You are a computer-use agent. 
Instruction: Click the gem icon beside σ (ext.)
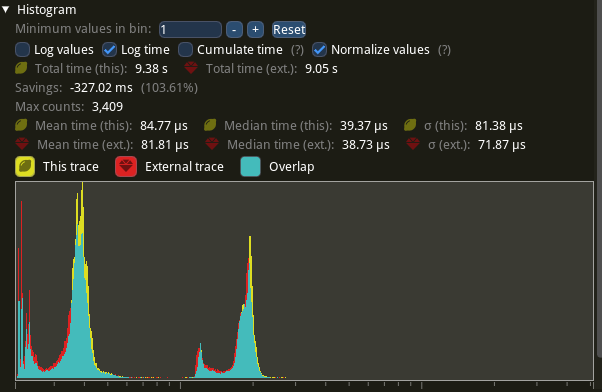(413, 144)
